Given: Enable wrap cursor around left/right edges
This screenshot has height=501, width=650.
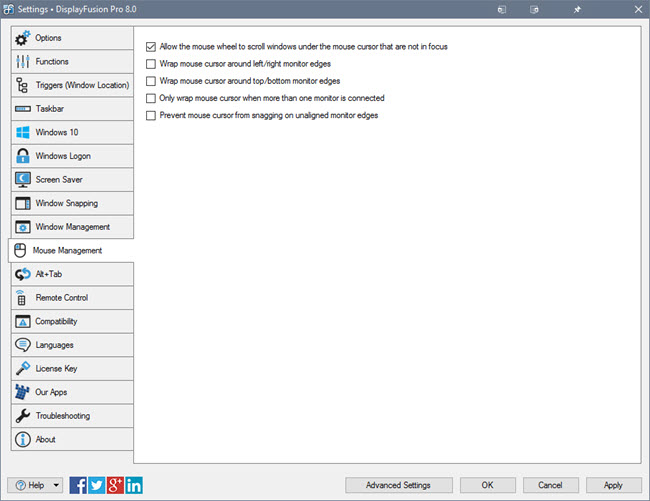Looking at the screenshot, I should [151, 64].
